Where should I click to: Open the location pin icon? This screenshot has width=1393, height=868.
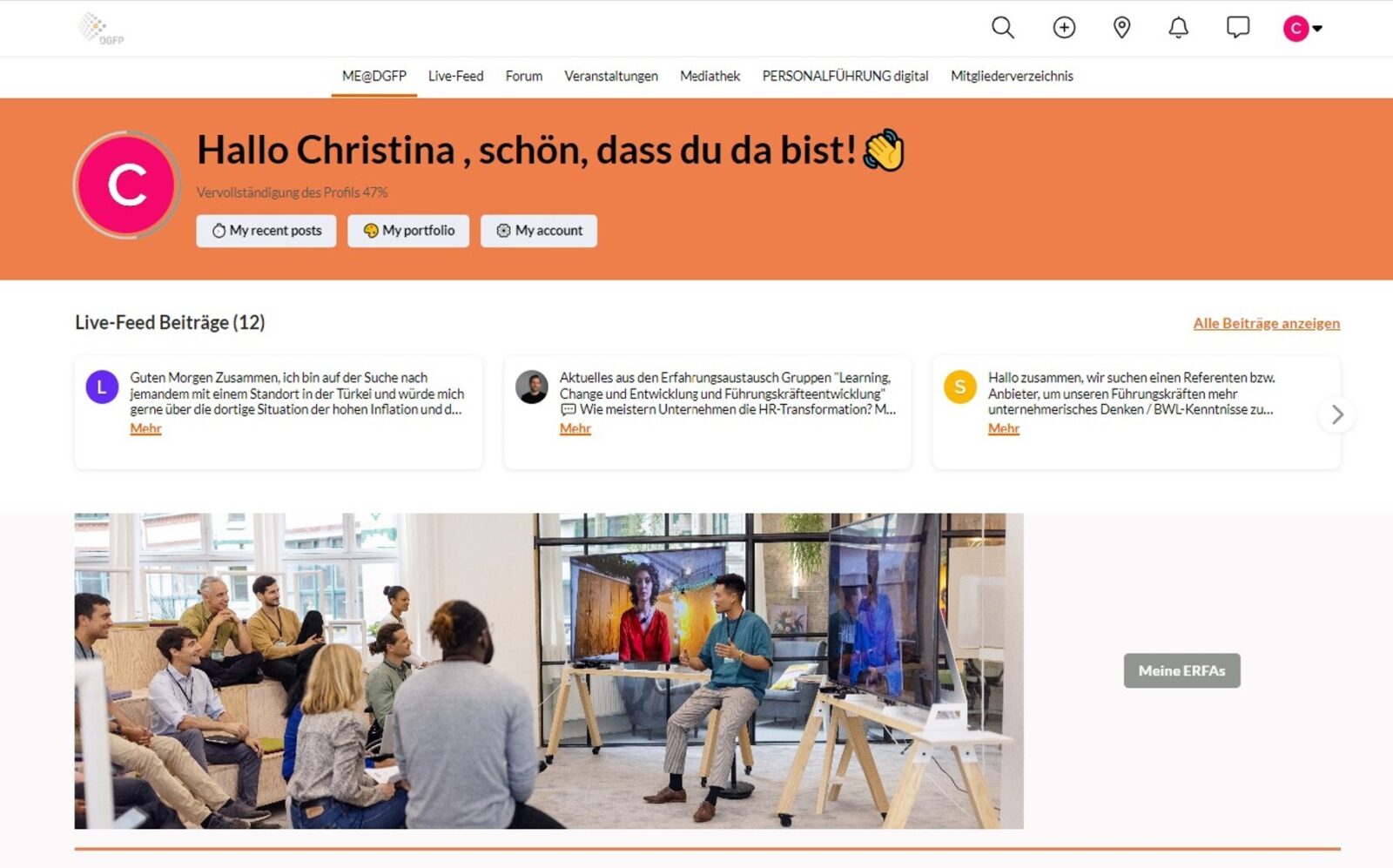(x=1121, y=28)
